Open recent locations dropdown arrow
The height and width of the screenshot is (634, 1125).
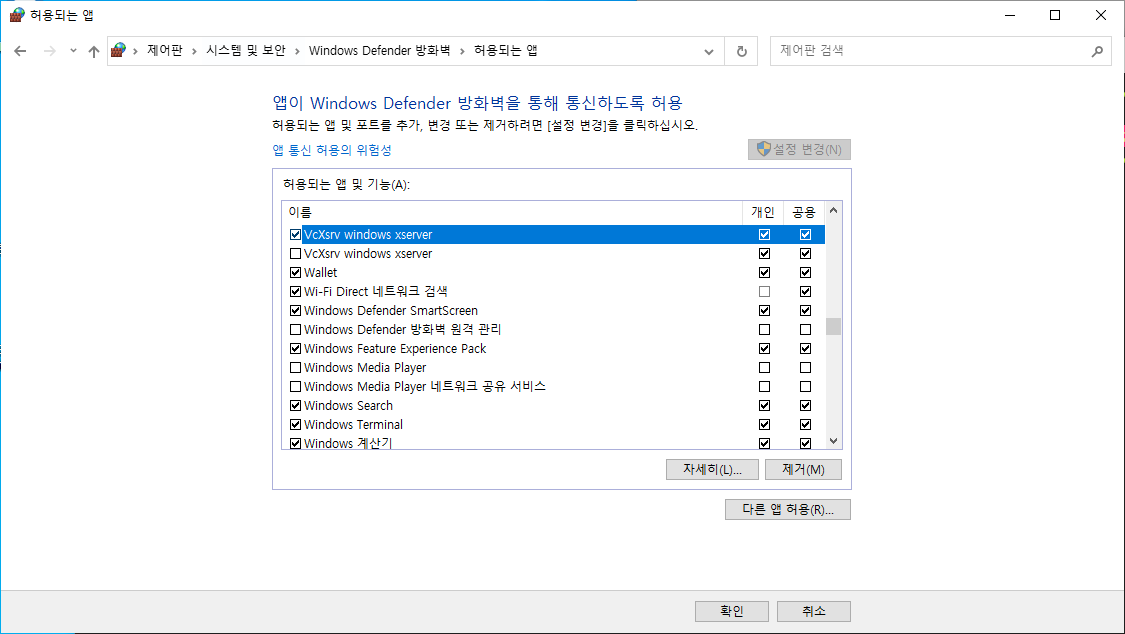tap(73, 51)
